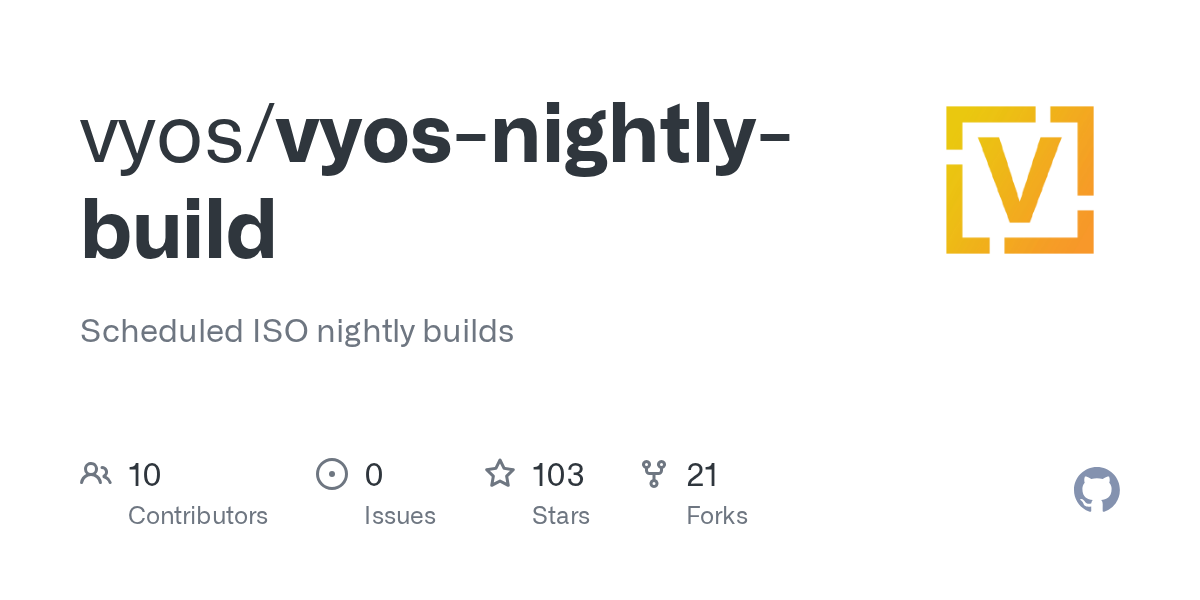Screen dimensions: 1200x600
Task: Open the 'Forks' label
Action: click(x=717, y=516)
